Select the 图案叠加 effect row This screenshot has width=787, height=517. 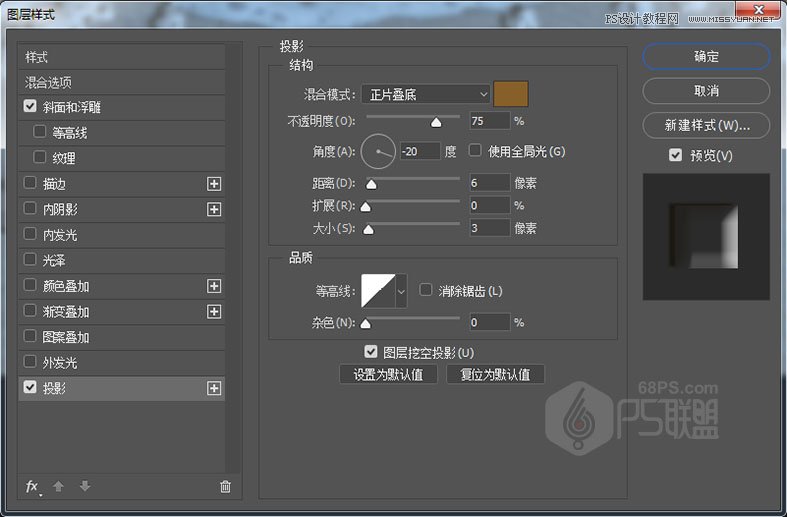(121, 337)
